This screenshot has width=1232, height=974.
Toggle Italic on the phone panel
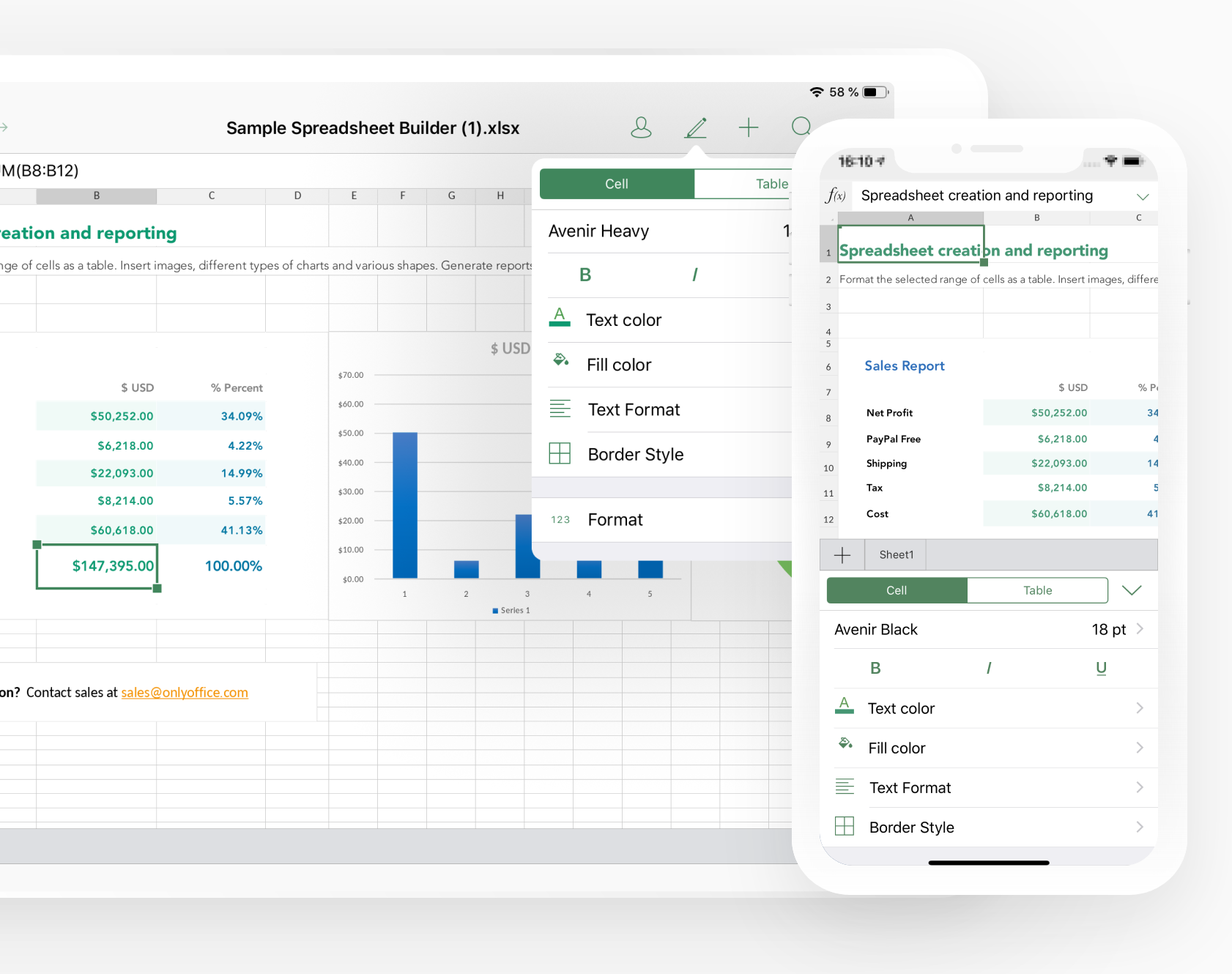(x=989, y=668)
